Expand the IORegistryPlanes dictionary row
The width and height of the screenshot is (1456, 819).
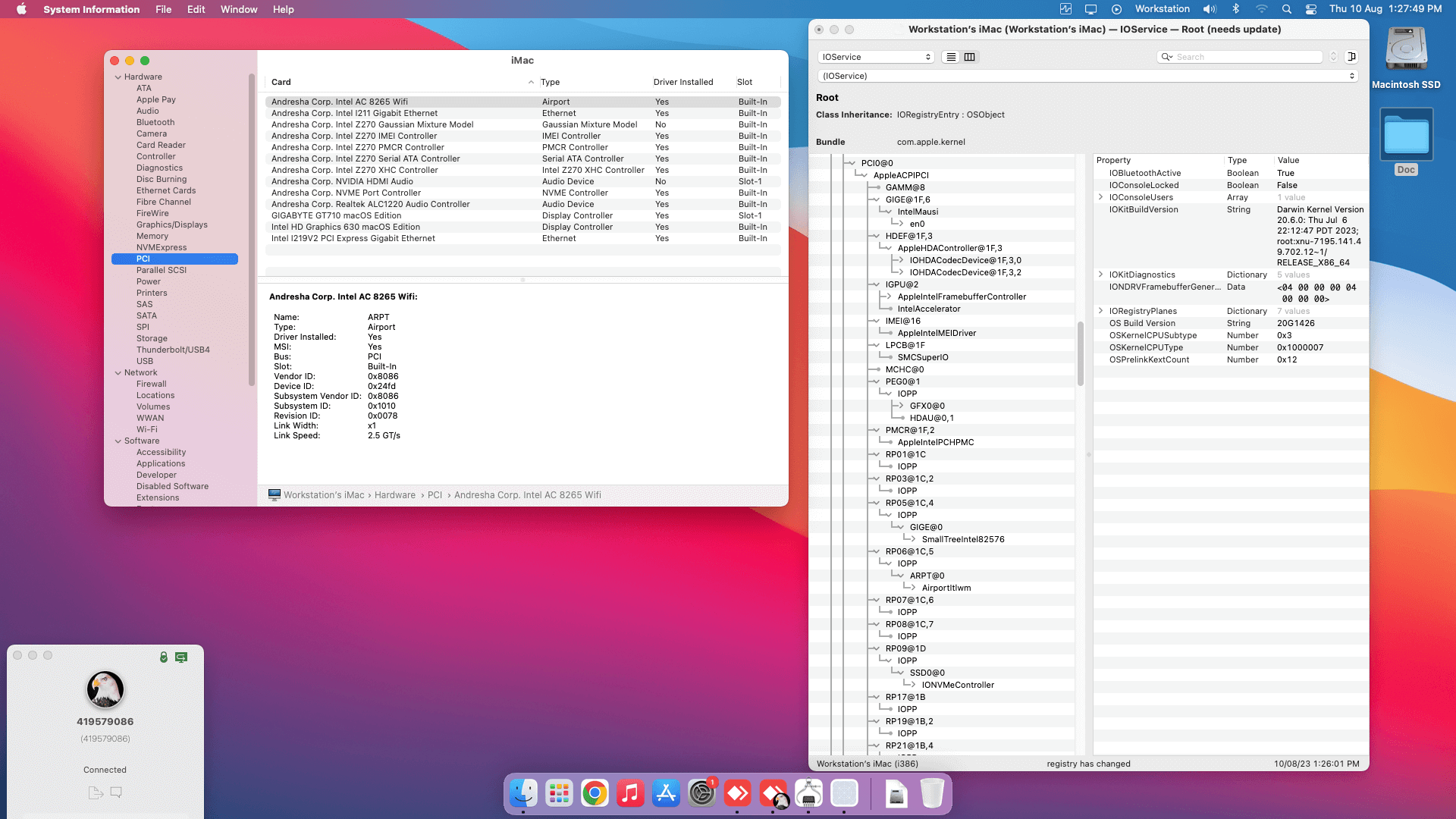(x=1100, y=311)
